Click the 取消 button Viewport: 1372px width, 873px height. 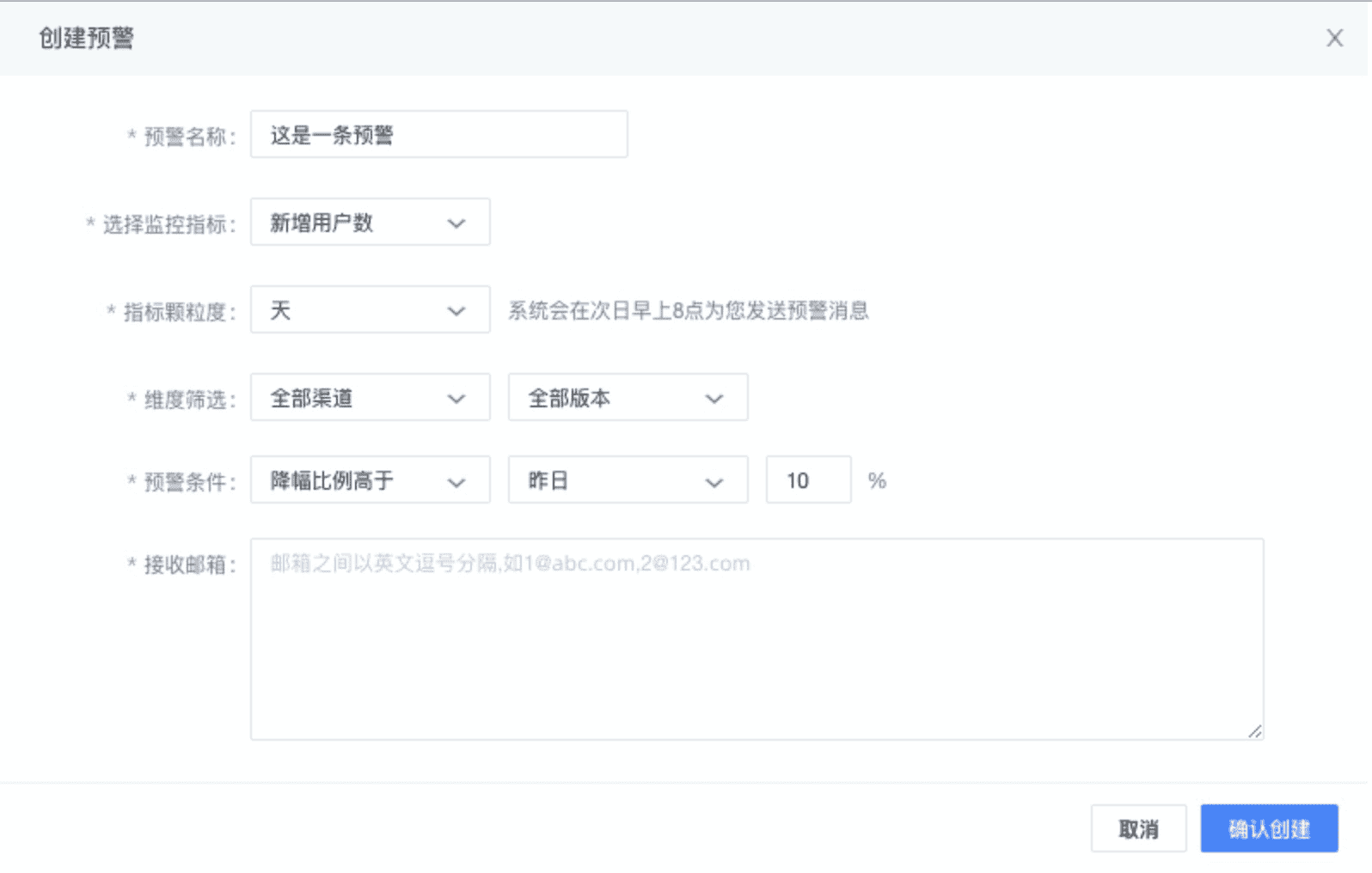[x=1138, y=828]
